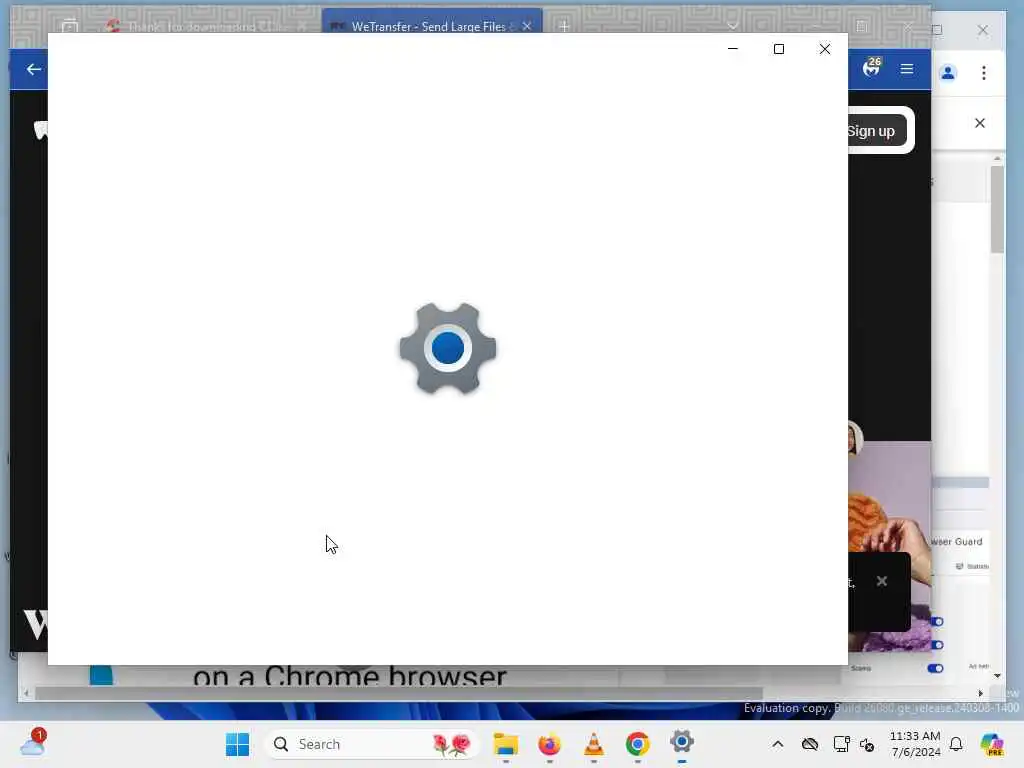Open the weather widget on the taskbar
This screenshot has width=1024, height=768.
pyautogui.click(x=33, y=743)
